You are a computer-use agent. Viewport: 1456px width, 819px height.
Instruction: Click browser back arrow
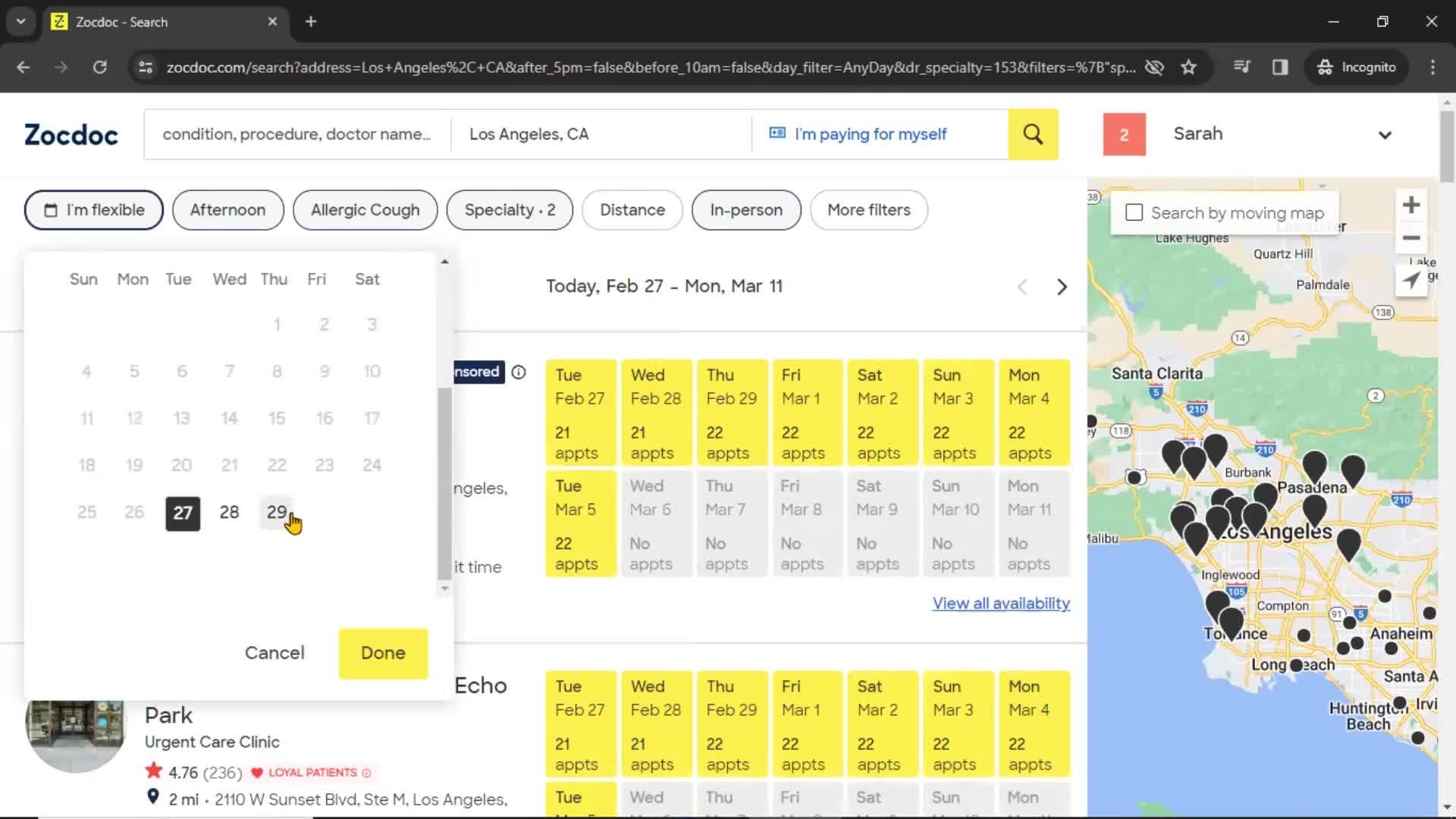pos(24,67)
